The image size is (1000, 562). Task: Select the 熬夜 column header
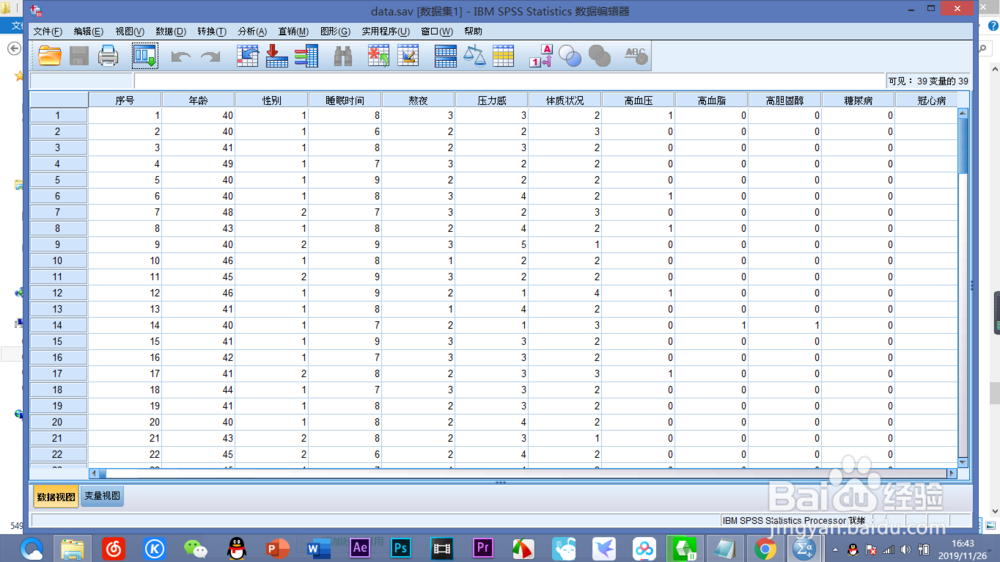click(x=418, y=100)
